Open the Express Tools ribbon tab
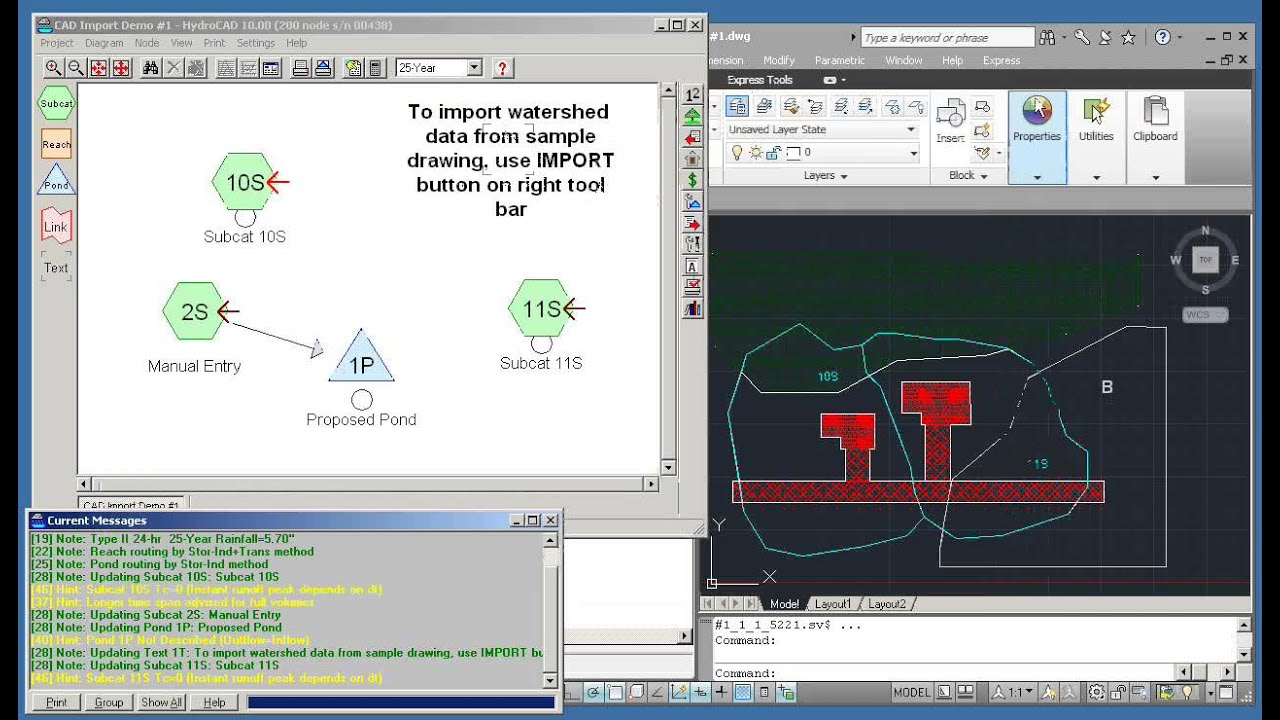 pos(760,80)
